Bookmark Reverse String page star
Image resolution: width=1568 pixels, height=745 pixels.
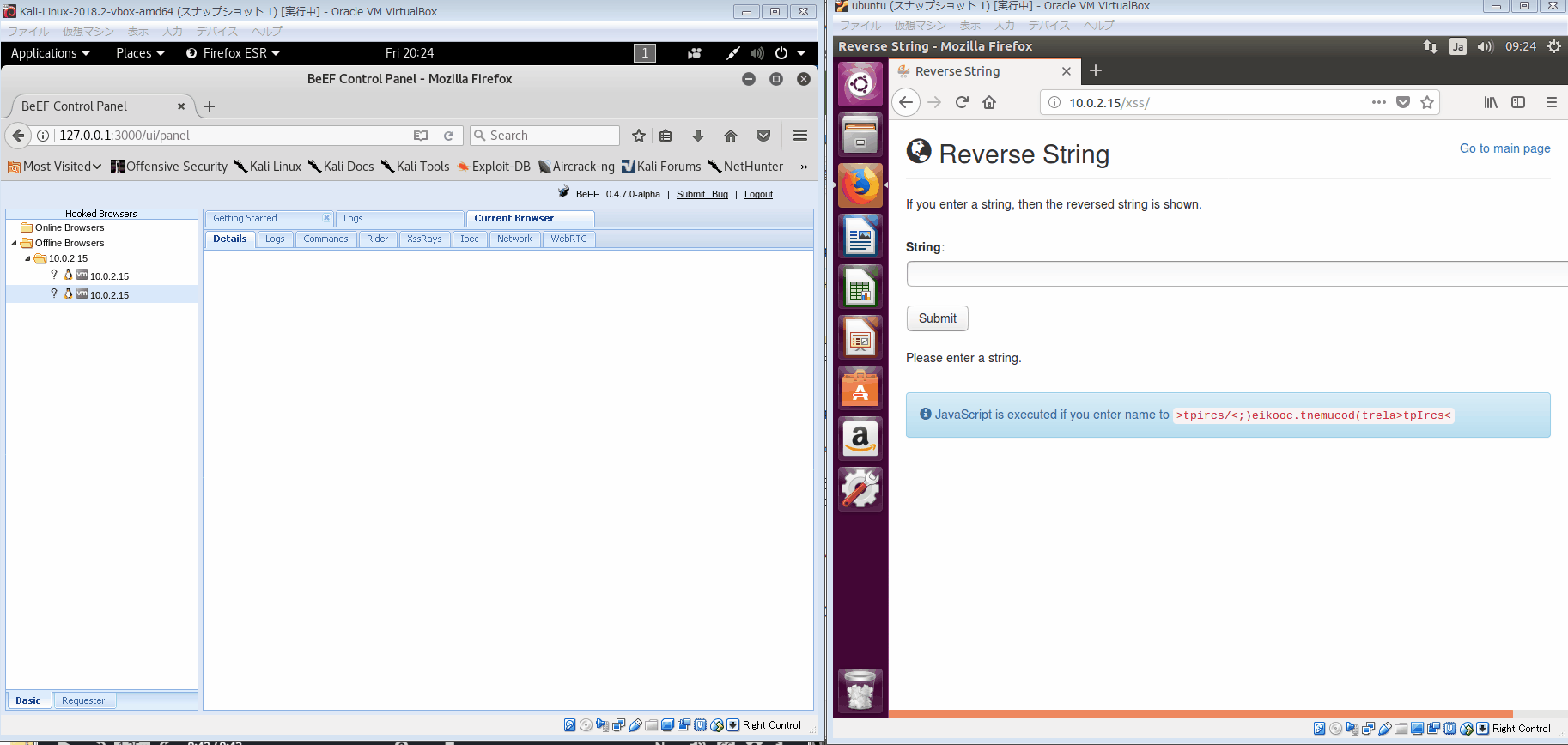pos(1427,102)
